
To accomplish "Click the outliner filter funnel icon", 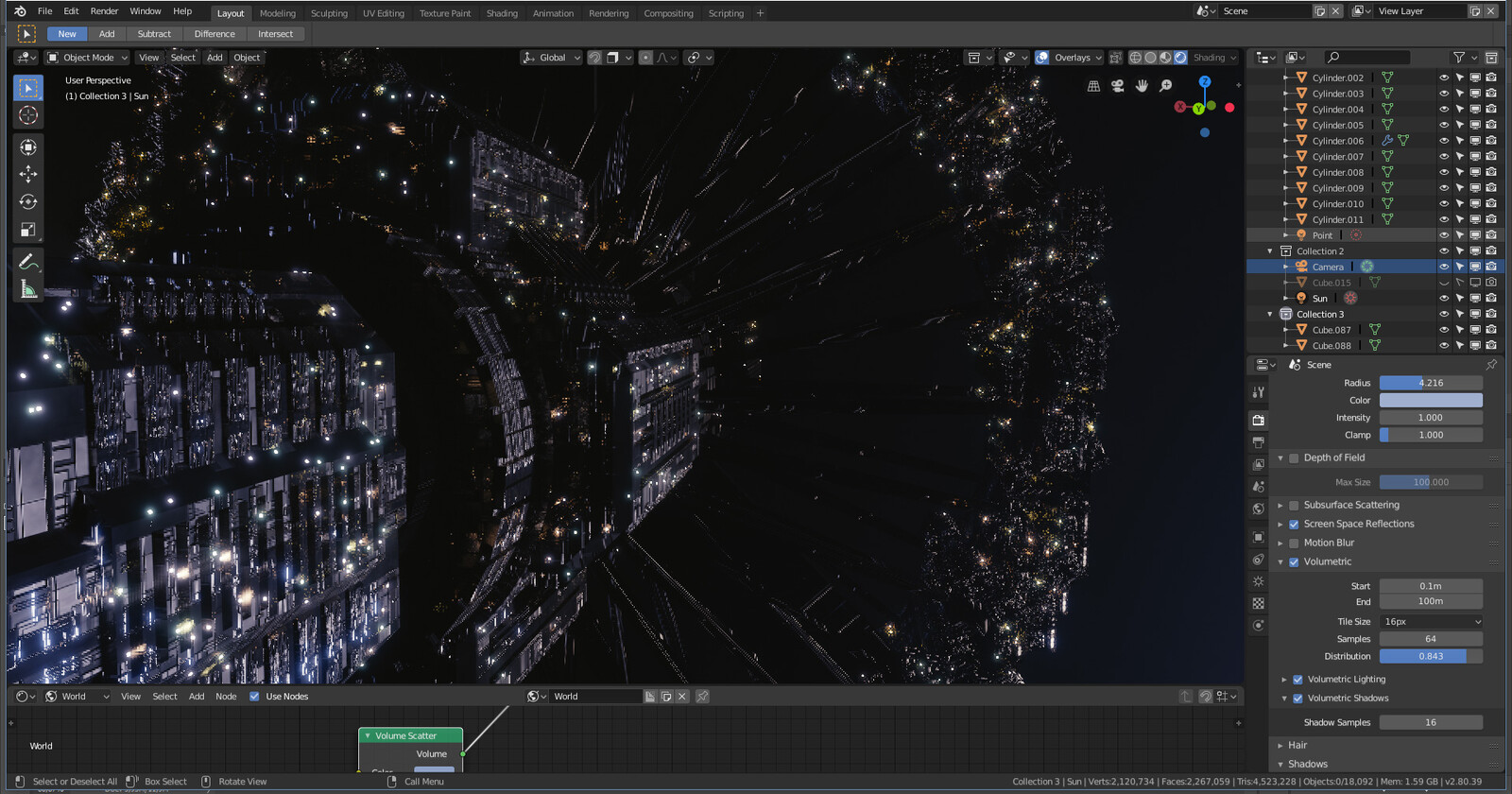I will pyautogui.click(x=1459, y=58).
